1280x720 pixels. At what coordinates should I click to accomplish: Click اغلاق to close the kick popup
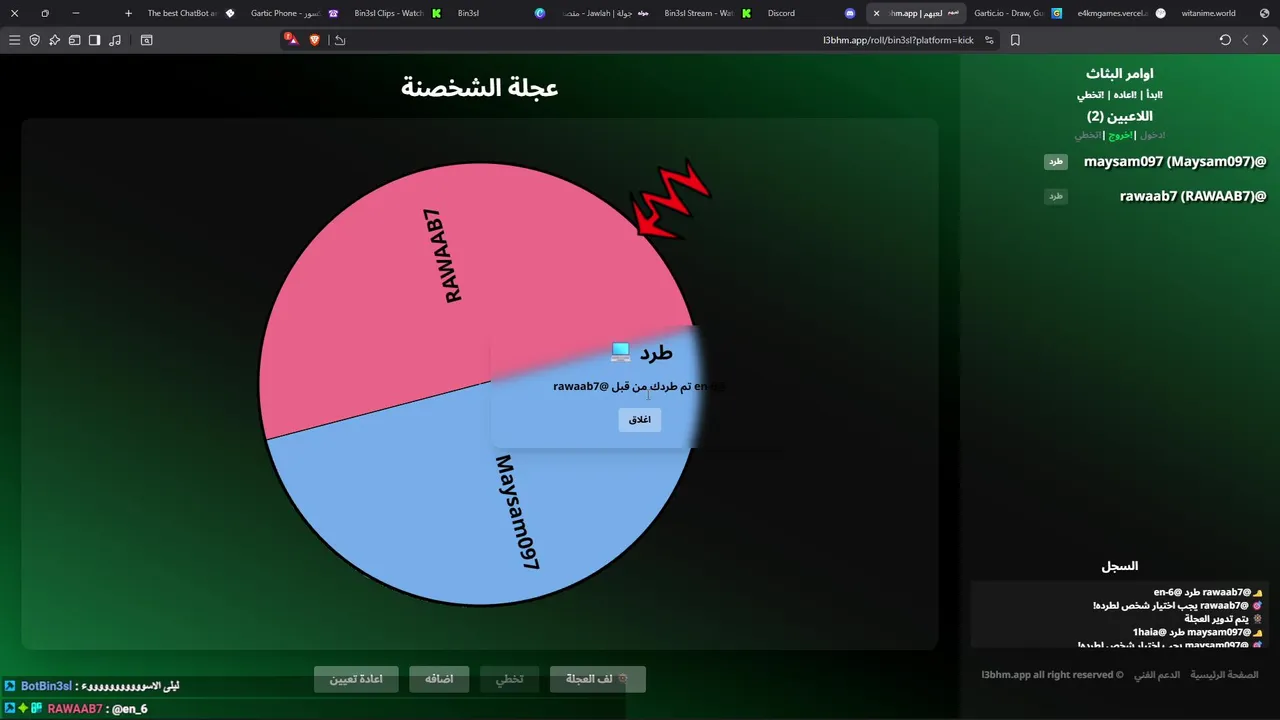click(x=640, y=420)
